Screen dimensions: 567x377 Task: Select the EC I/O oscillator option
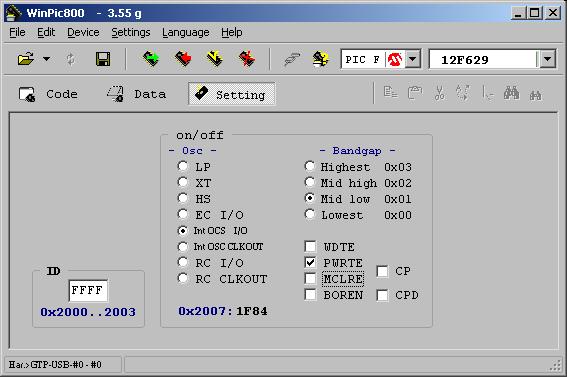click(x=183, y=214)
